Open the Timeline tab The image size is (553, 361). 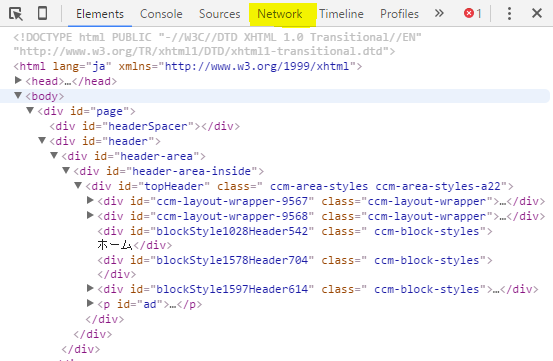pyautogui.click(x=341, y=14)
